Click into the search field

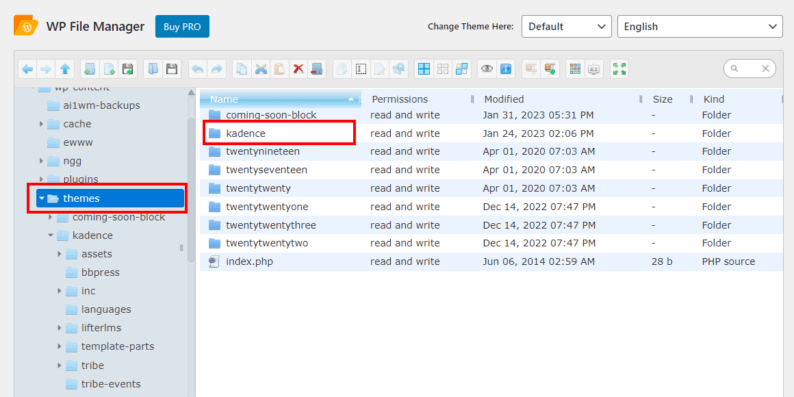click(x=749, y=68)
